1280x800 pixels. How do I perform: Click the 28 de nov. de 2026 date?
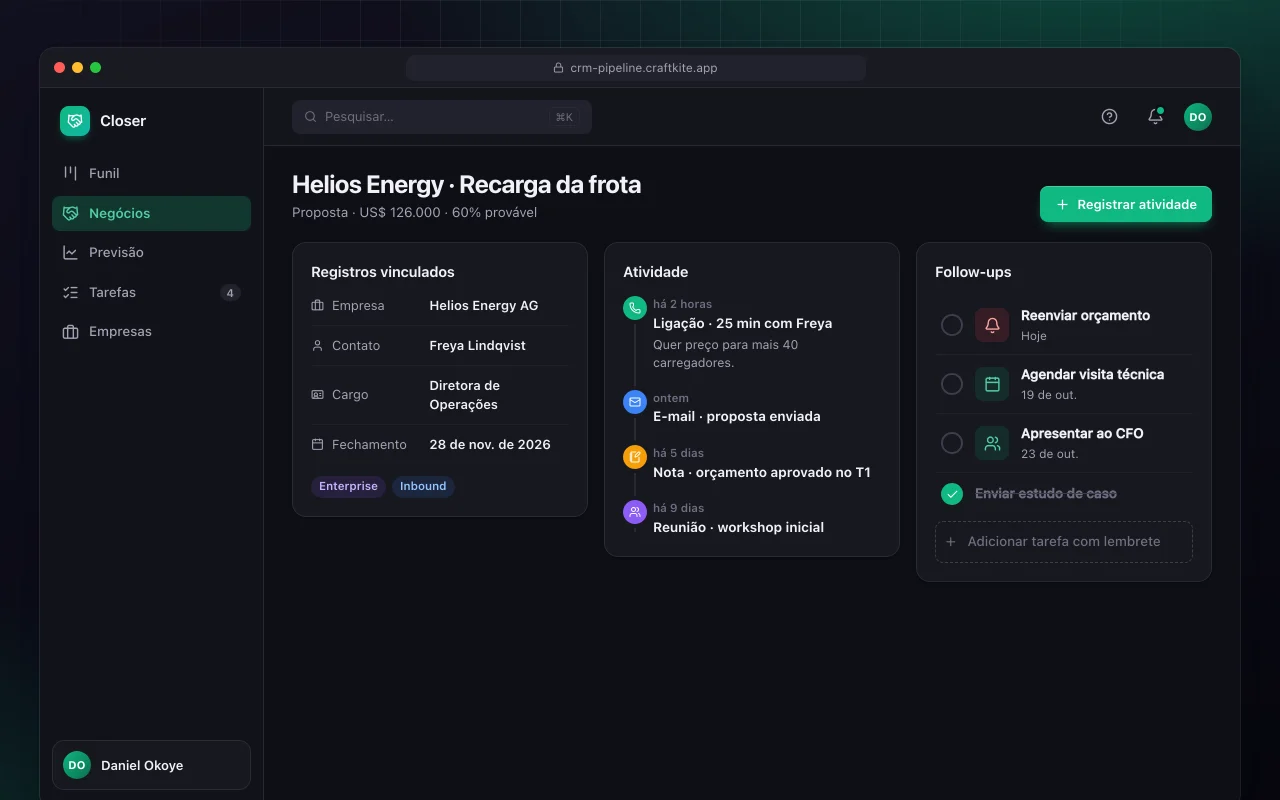click(490, 445)
